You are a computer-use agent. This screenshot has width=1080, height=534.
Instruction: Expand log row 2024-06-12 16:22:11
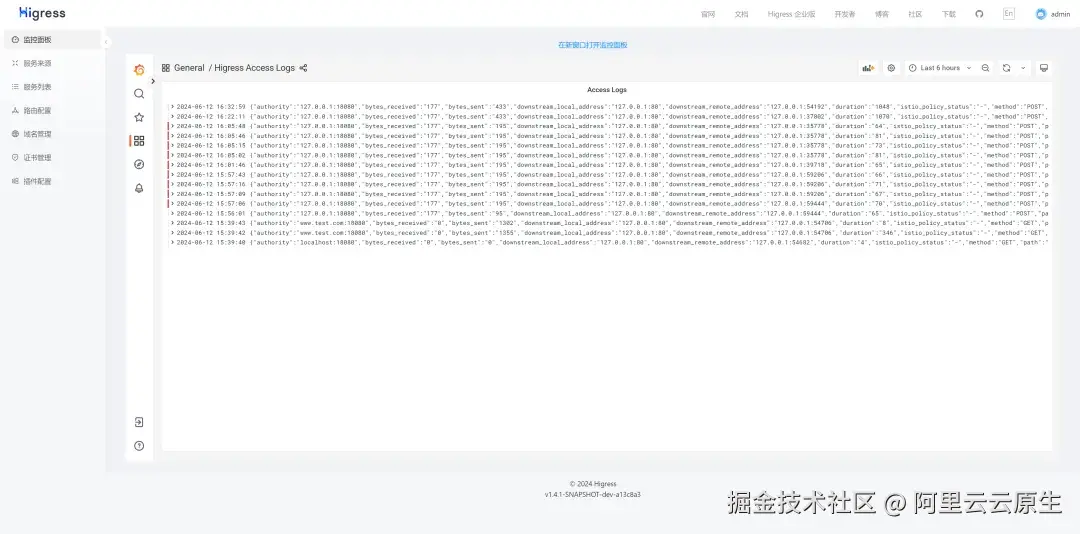tap(172, 116)
